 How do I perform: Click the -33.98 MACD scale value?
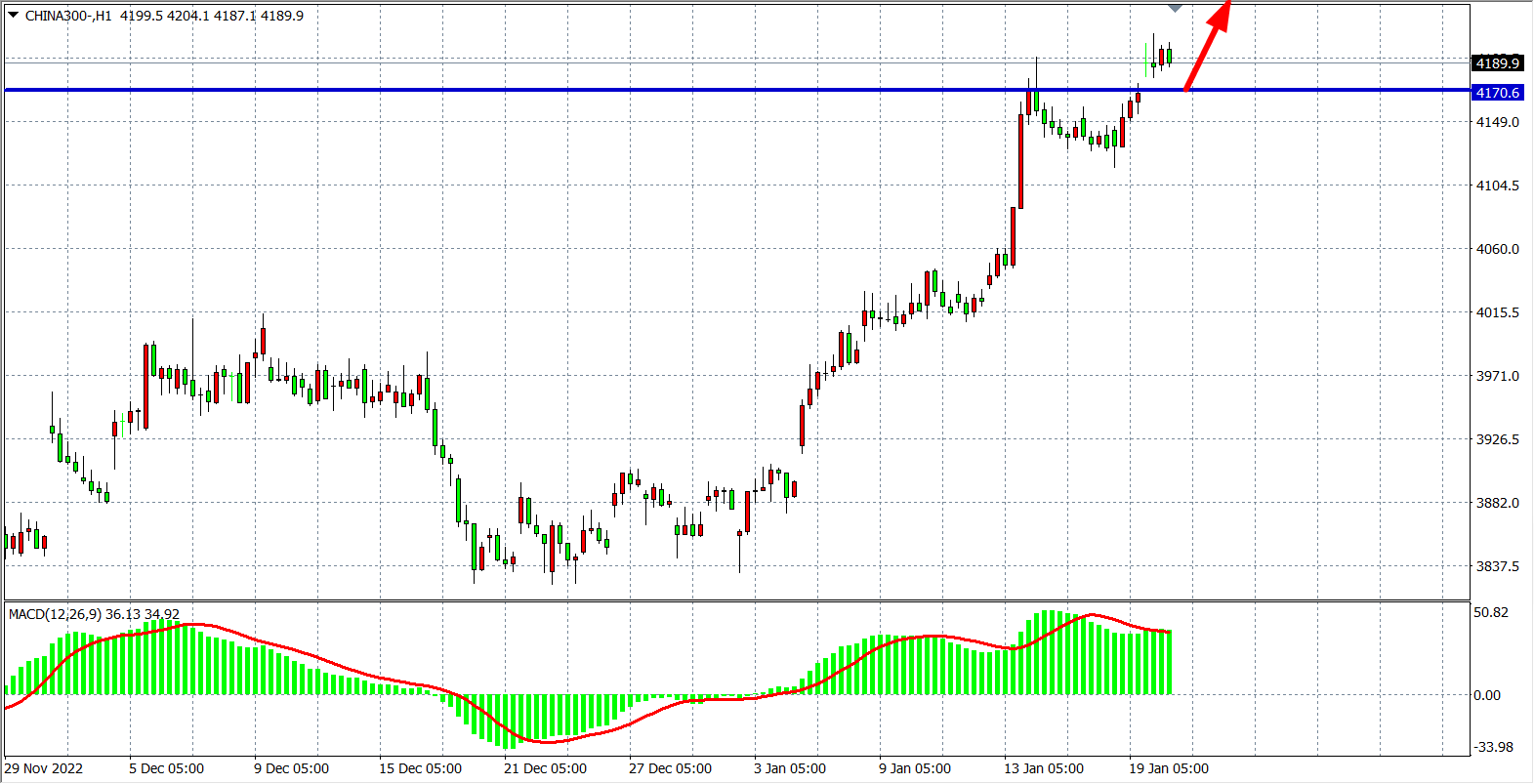(1493, 747)
